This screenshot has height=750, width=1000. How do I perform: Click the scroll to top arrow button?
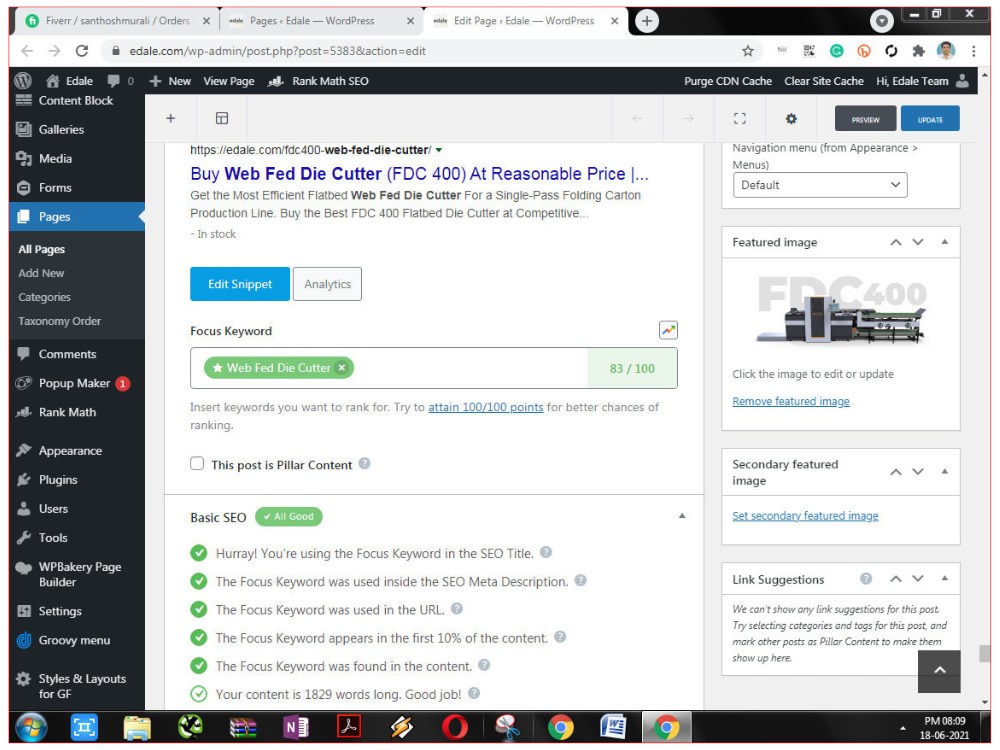coord(939,671)
